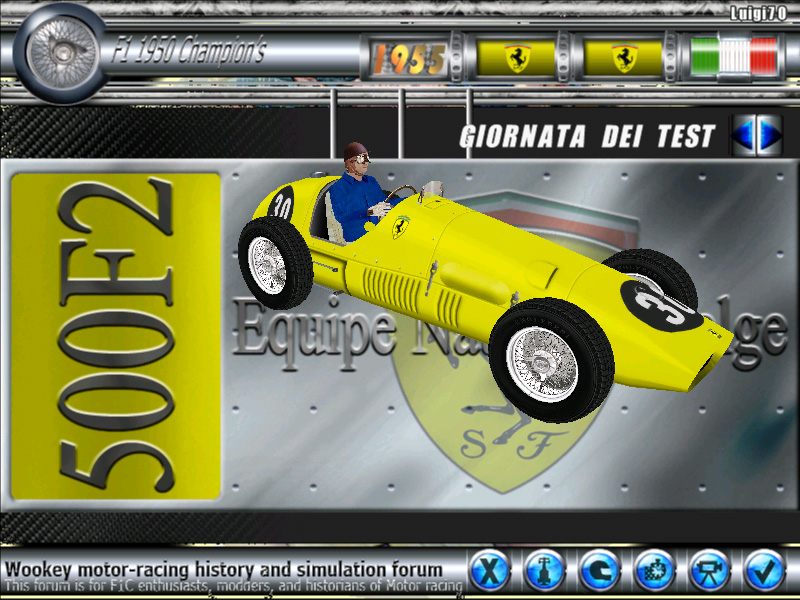Click the second Ferrari shield badge
The image size is (800, 600).
pos(623,58)
